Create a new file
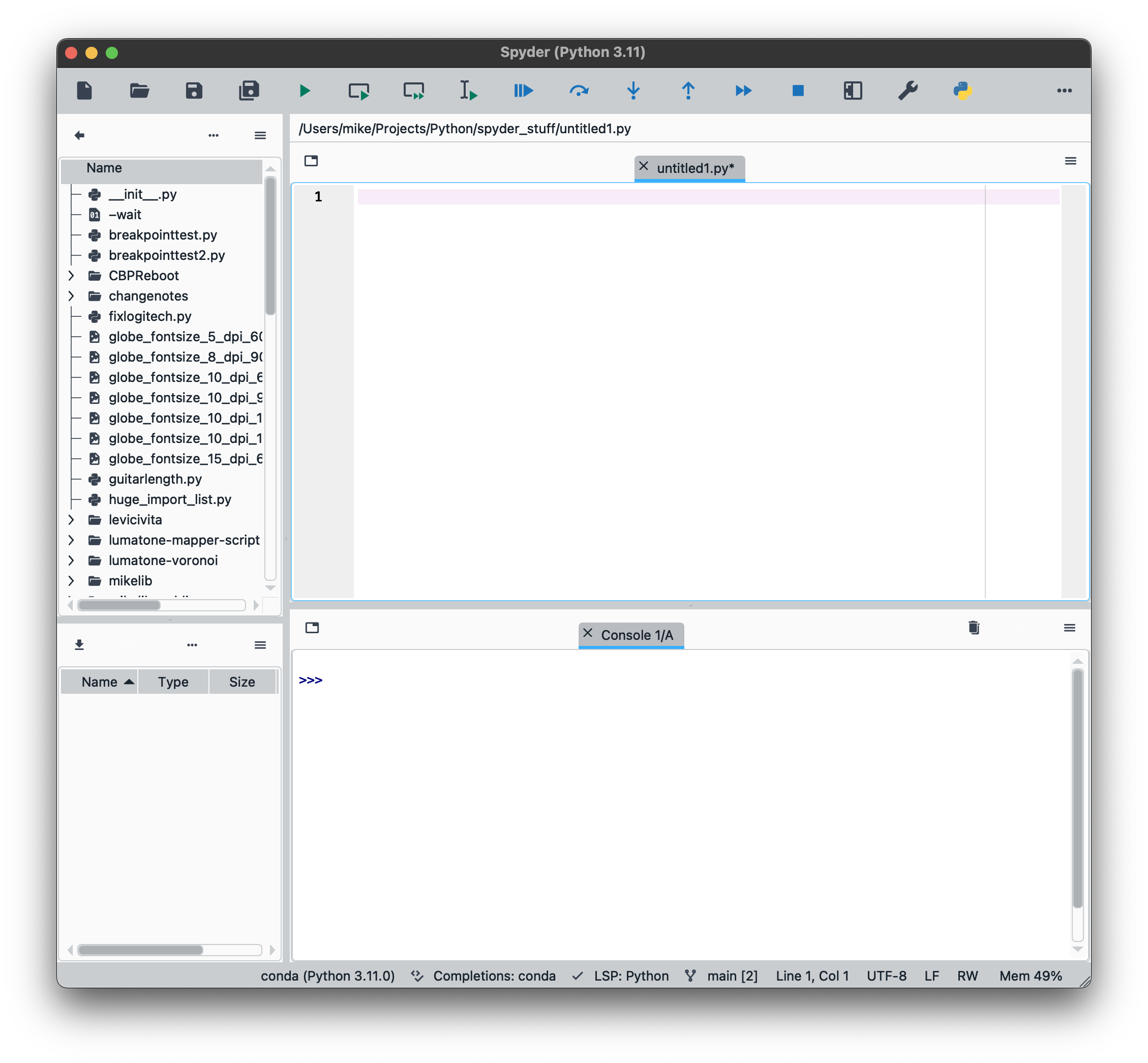Screen dimensions: 1148x1063 tap(84, 91)
